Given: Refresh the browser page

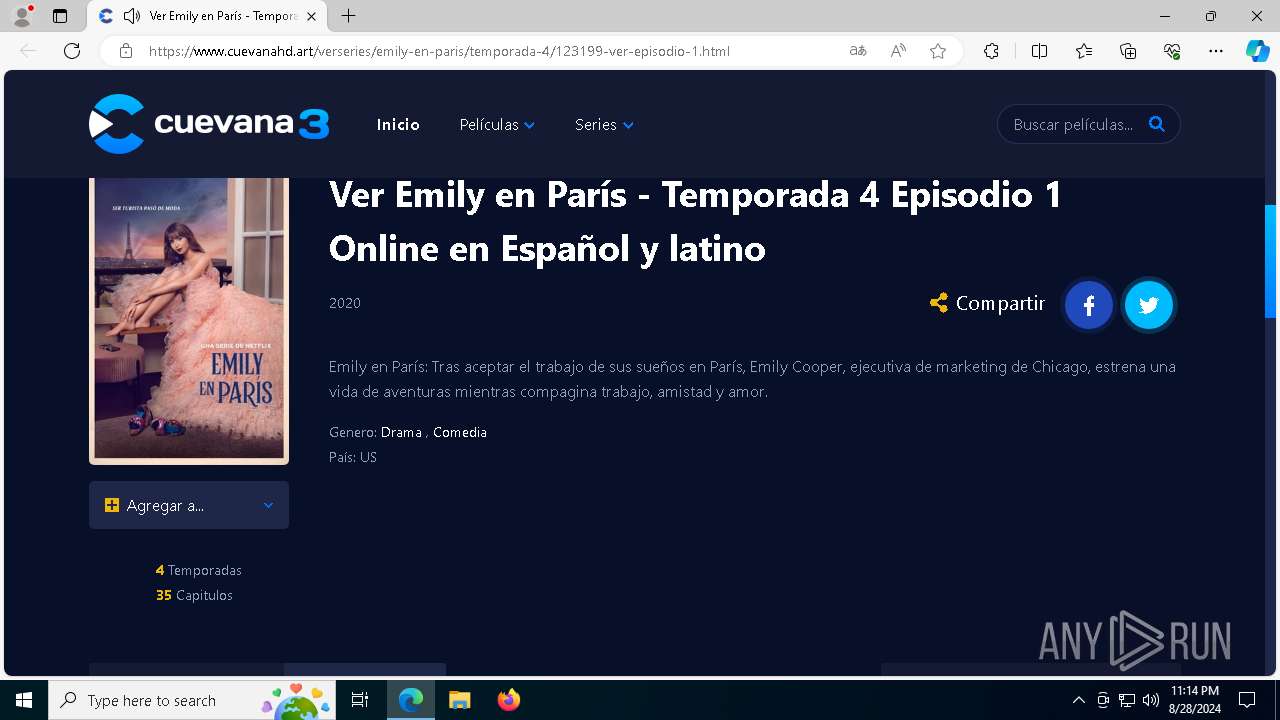Looking at the screenshot, I should (72, 51).
